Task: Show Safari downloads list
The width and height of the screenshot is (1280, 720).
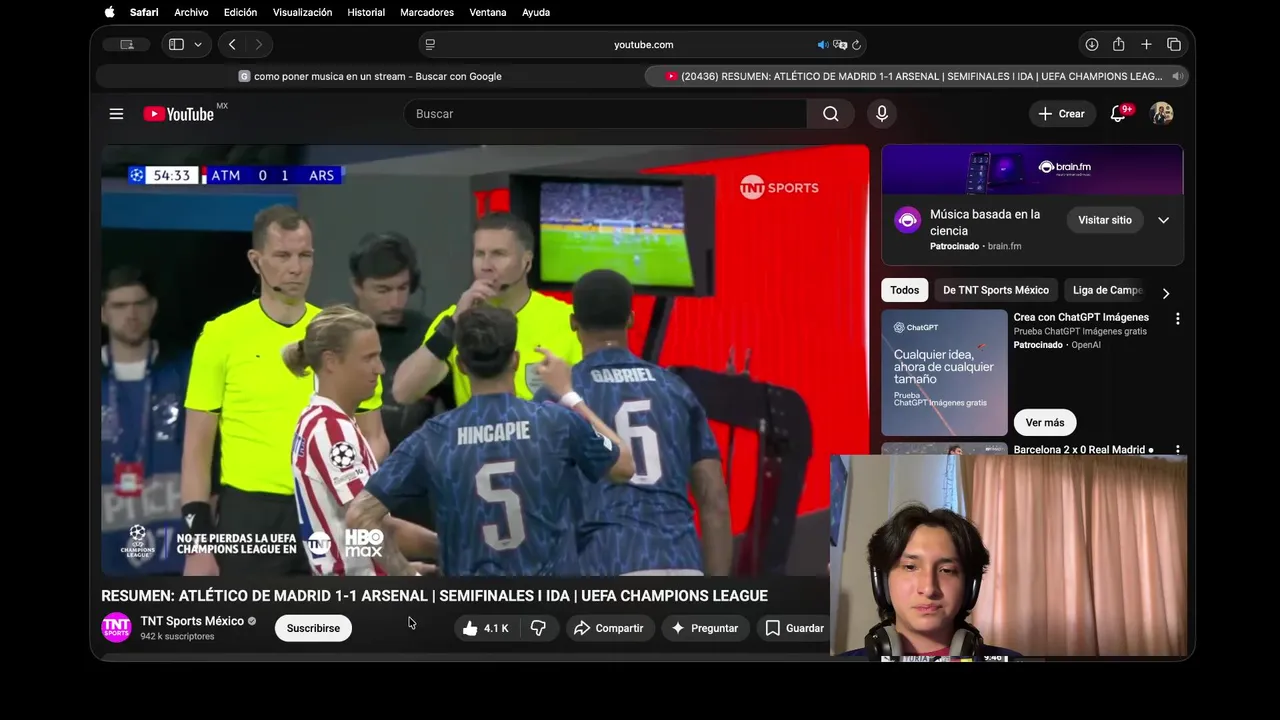Action: tap(1091, 45)
